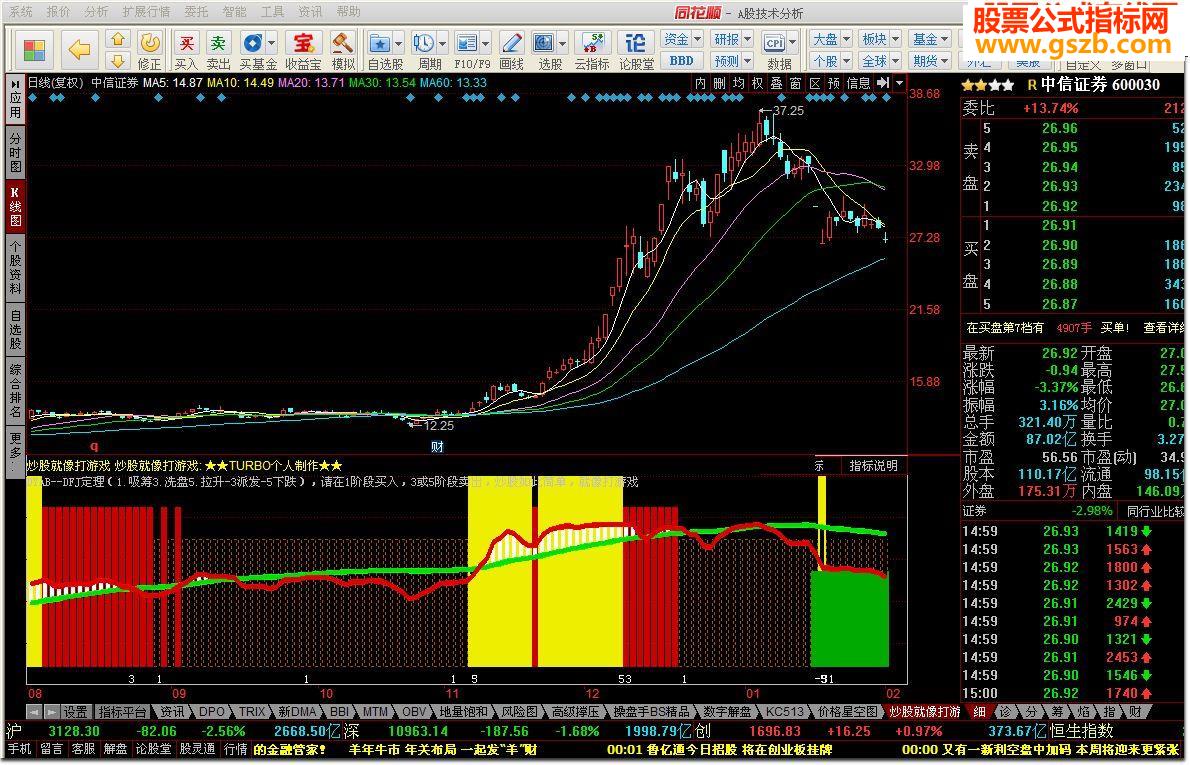The width and height of the screenshot is (1190, 765).
Task: Click the red q marker on chart
Action: (94, 446)
